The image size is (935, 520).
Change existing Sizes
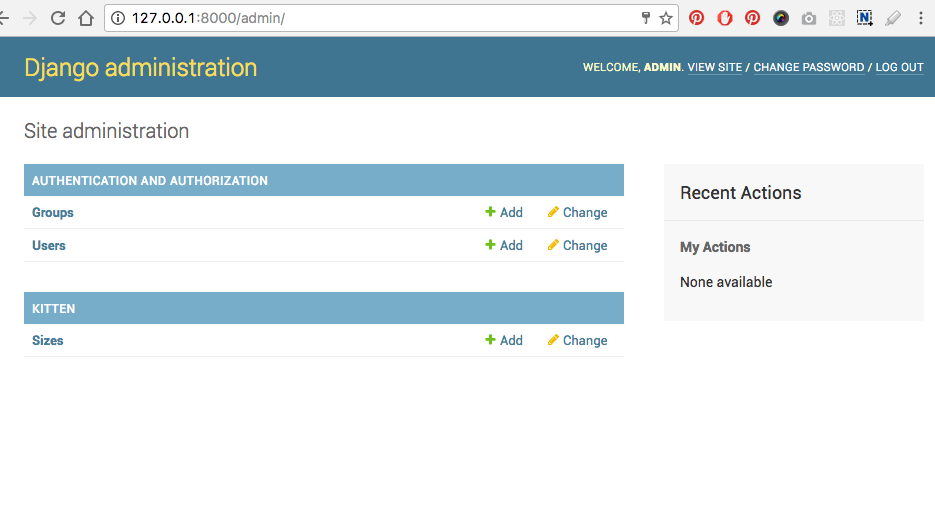coord(577,341)
